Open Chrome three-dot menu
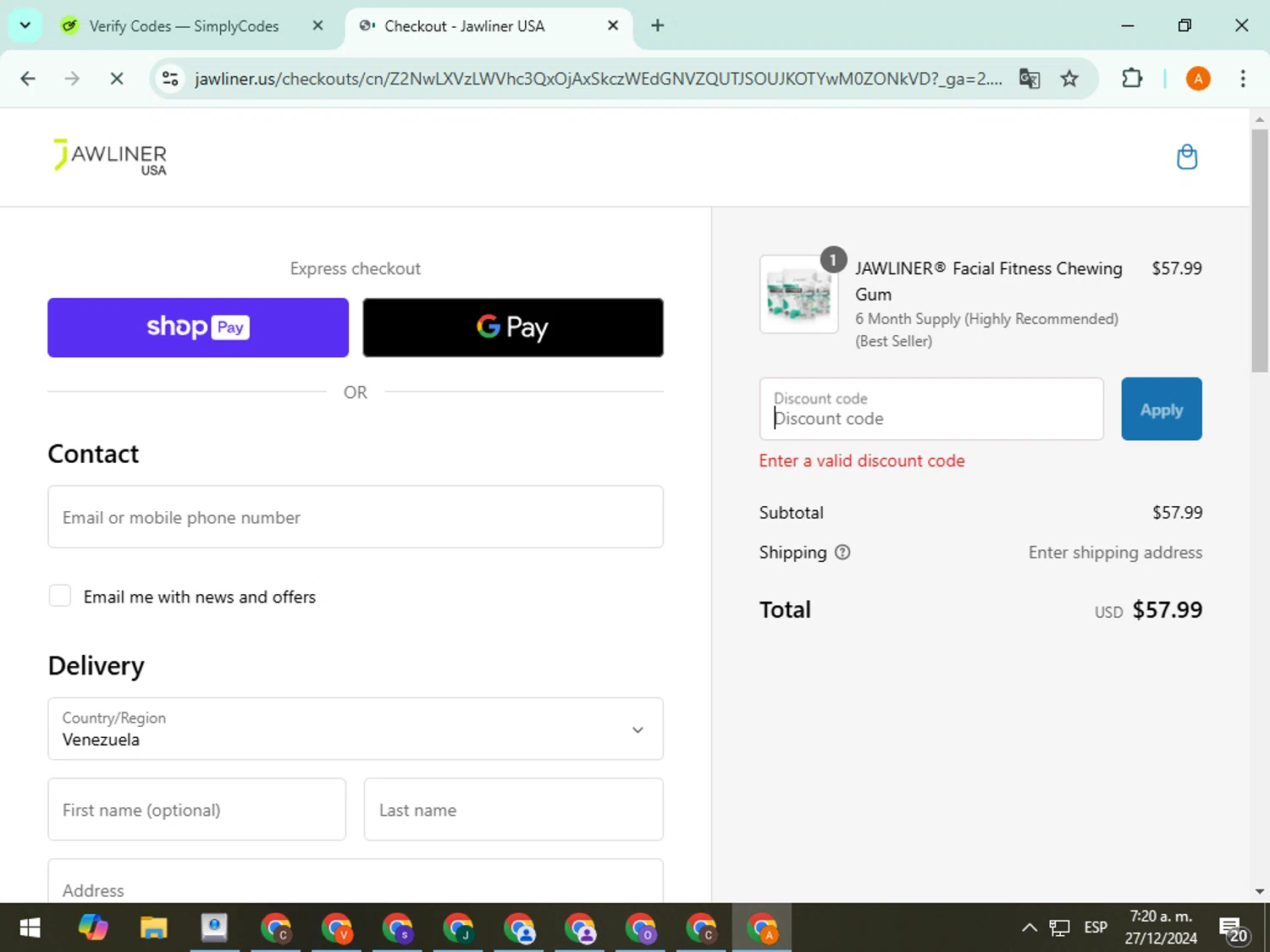1270x952 pixels. [x=1243, y=79]
